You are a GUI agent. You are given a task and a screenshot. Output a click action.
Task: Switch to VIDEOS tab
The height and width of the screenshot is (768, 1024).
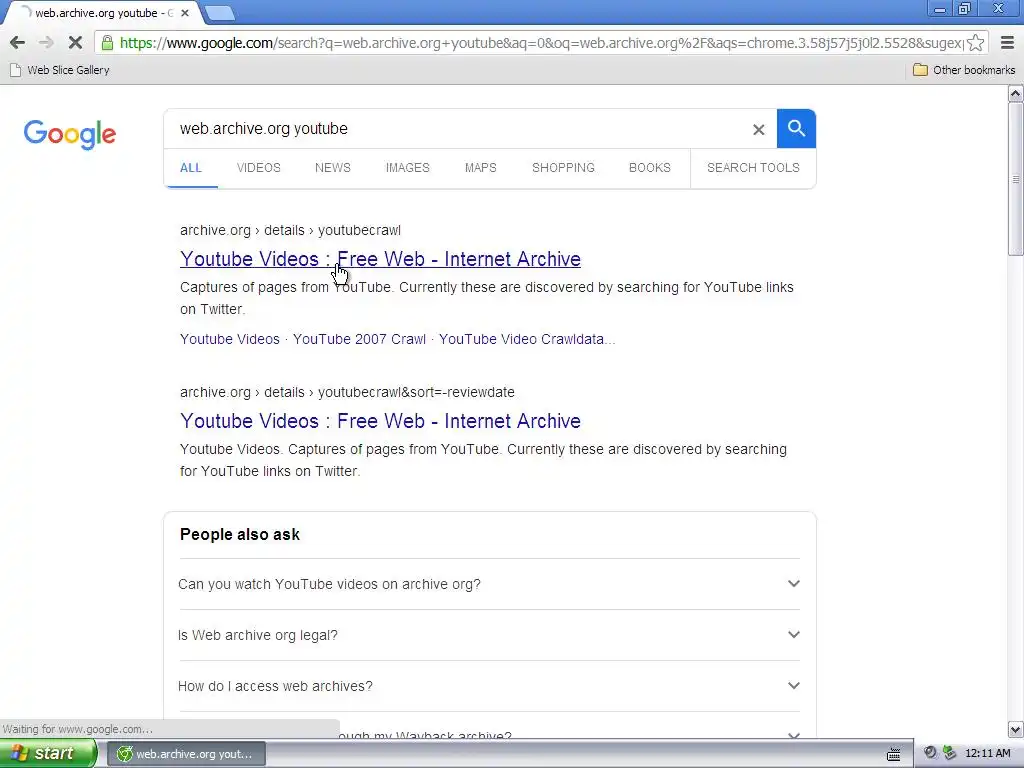(259, 168)
